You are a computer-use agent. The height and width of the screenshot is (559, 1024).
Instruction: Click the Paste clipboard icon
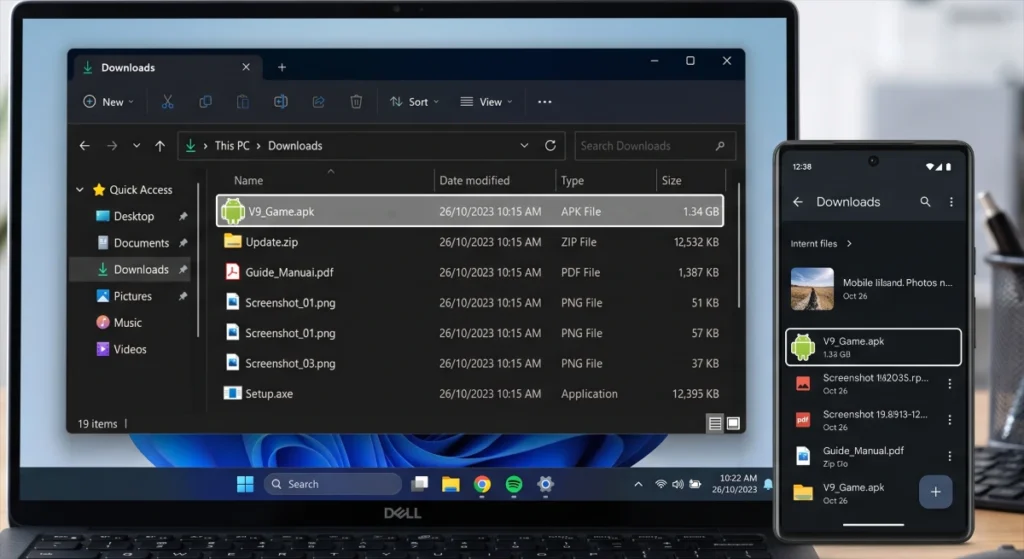pos(243,102)
